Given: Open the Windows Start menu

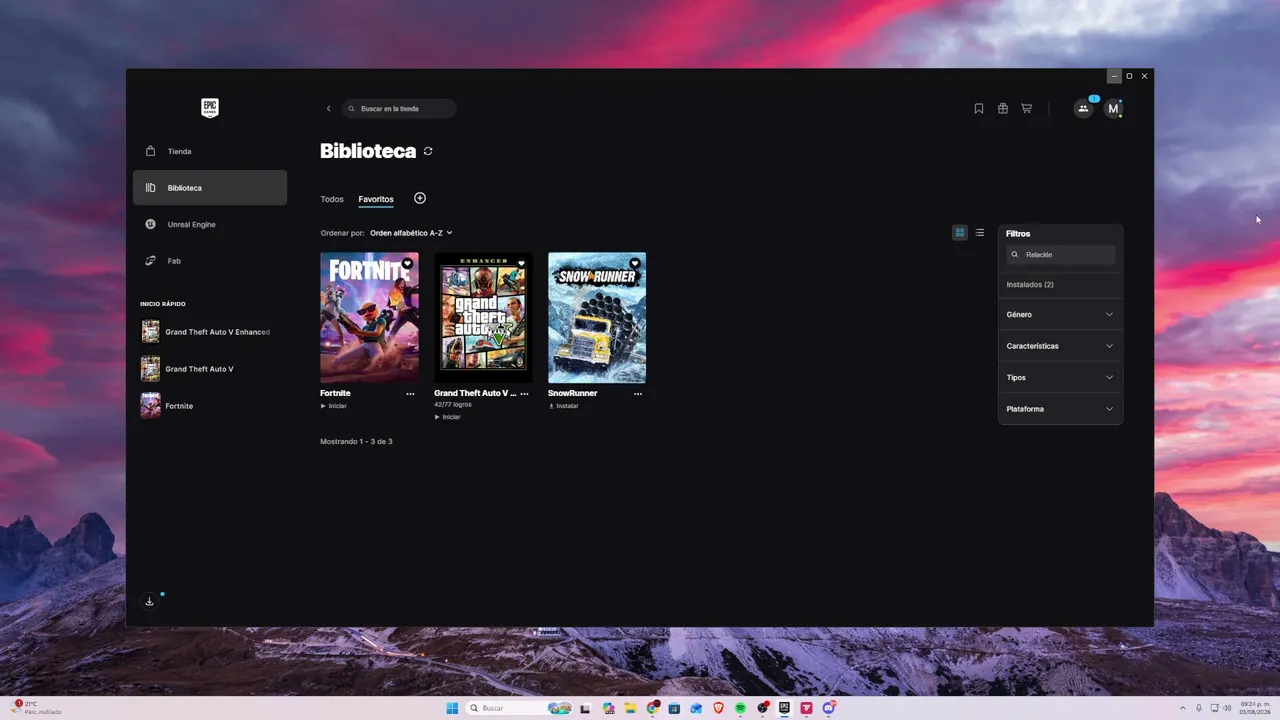Looking at the screenshot, I should [452, 708].
